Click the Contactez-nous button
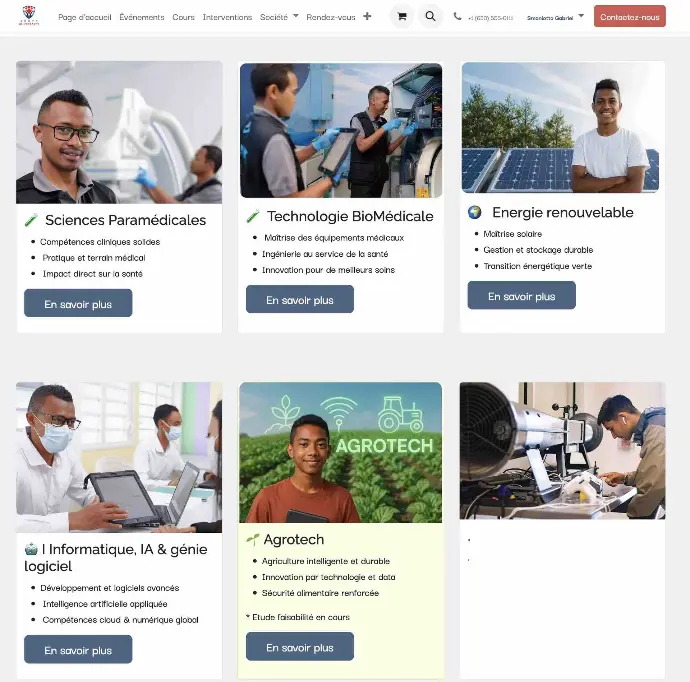Screen dimensions: 690x682 coord(630,17)
